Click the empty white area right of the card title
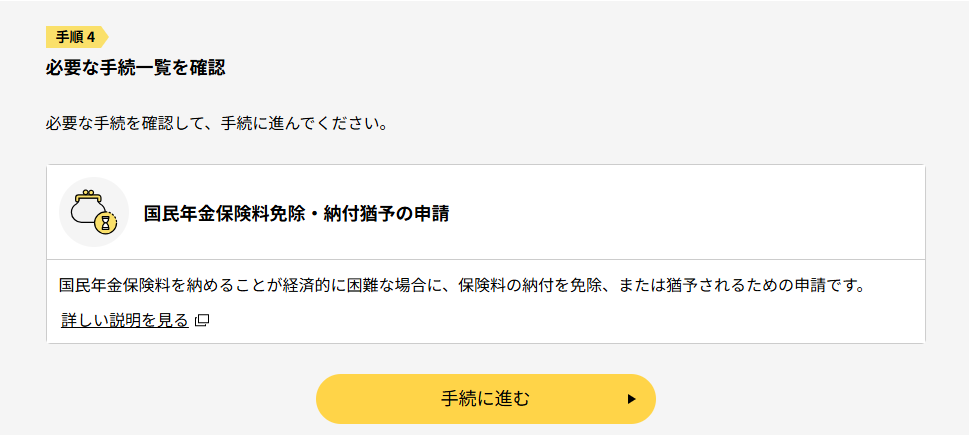The width and height of the screenshot is (969, 435). (686, 212)
